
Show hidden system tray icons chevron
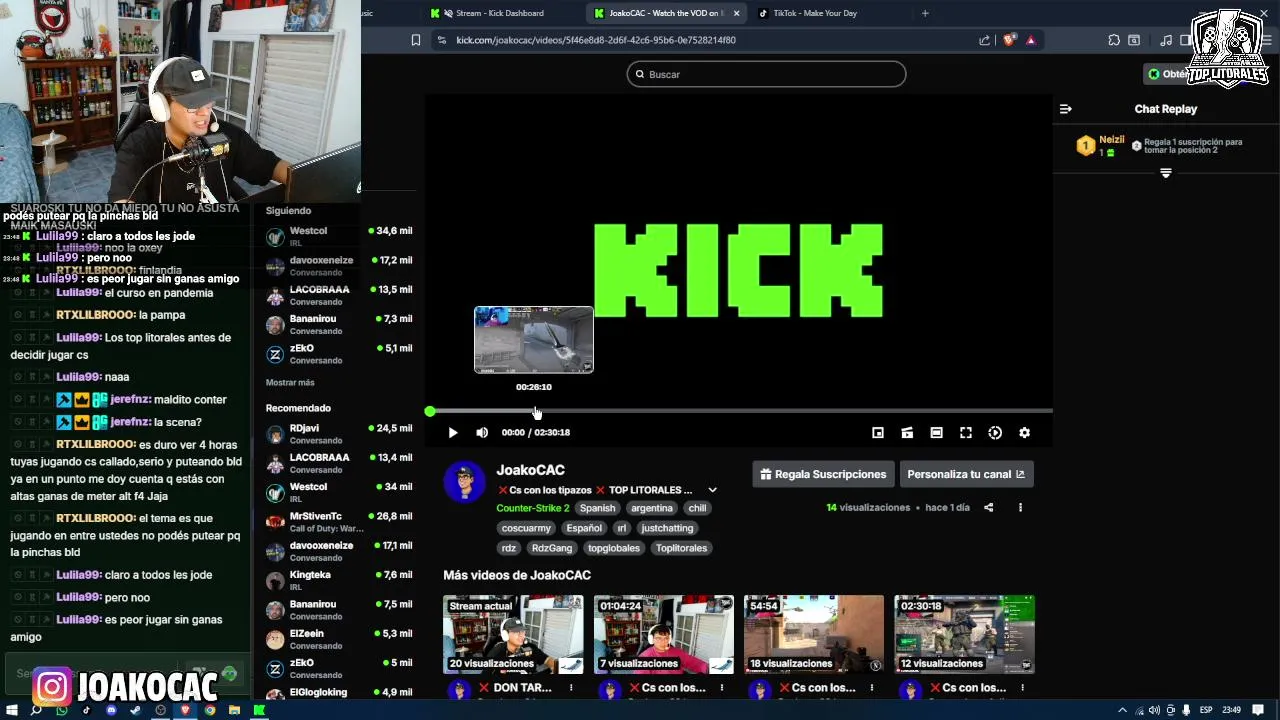click(x=1123, y=710)
